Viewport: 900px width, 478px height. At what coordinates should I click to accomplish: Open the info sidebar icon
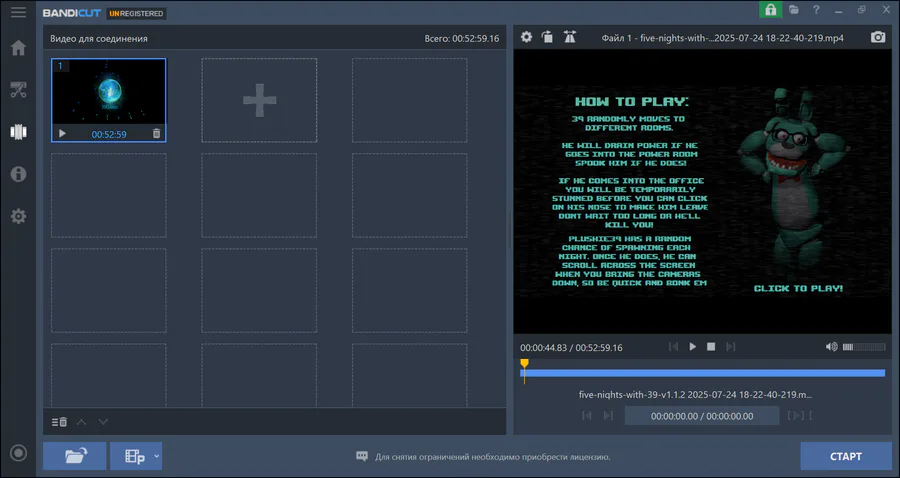pyautogui.click(x=18, y=174)
